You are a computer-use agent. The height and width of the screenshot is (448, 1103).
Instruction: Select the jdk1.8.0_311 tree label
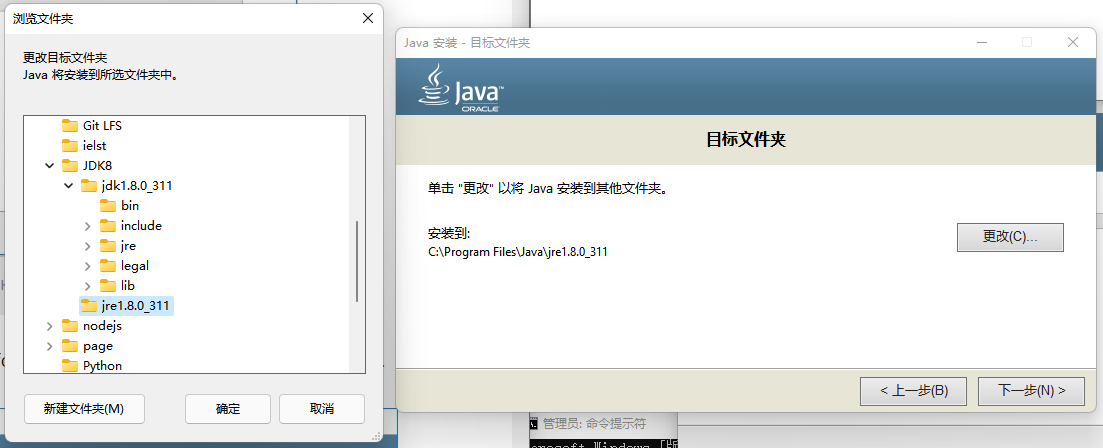[137, 186]
